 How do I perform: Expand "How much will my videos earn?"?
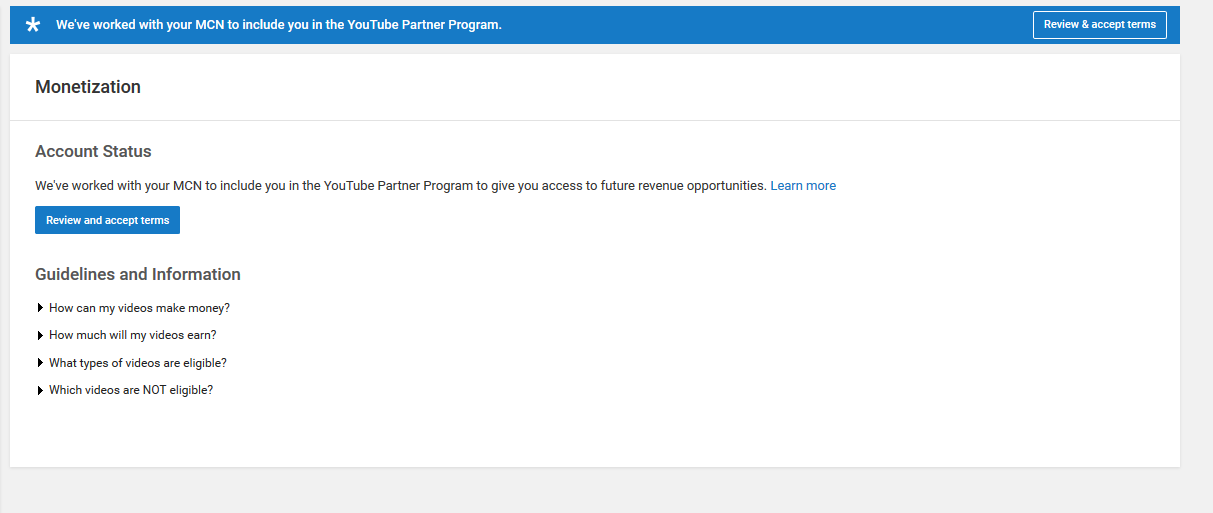pyautogui.click(x=132, y=335)
